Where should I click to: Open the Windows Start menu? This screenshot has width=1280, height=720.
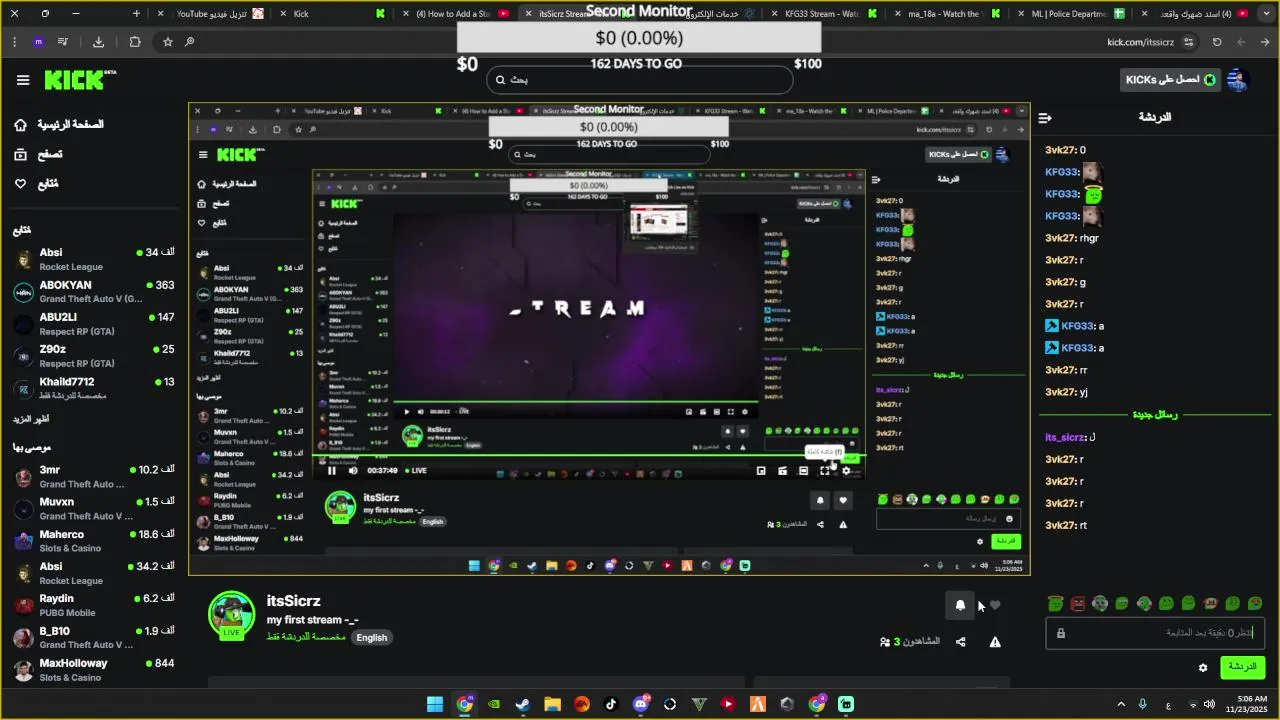coord(435,704)
